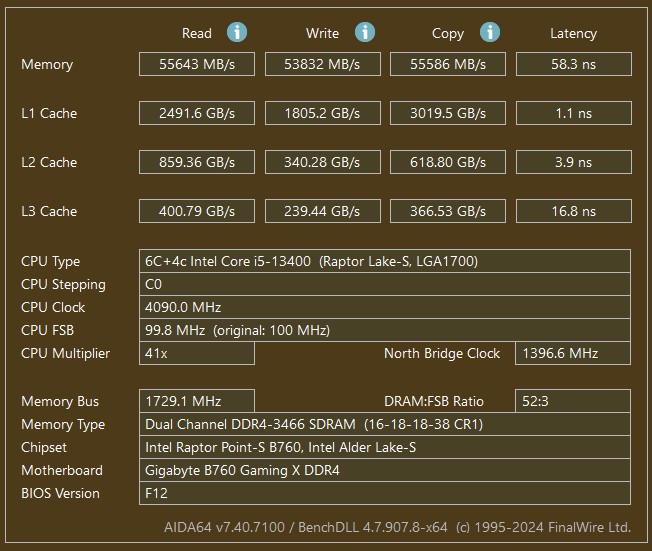Click the Memory Bus label
The image size is (652, 551).
pos(60,401)
